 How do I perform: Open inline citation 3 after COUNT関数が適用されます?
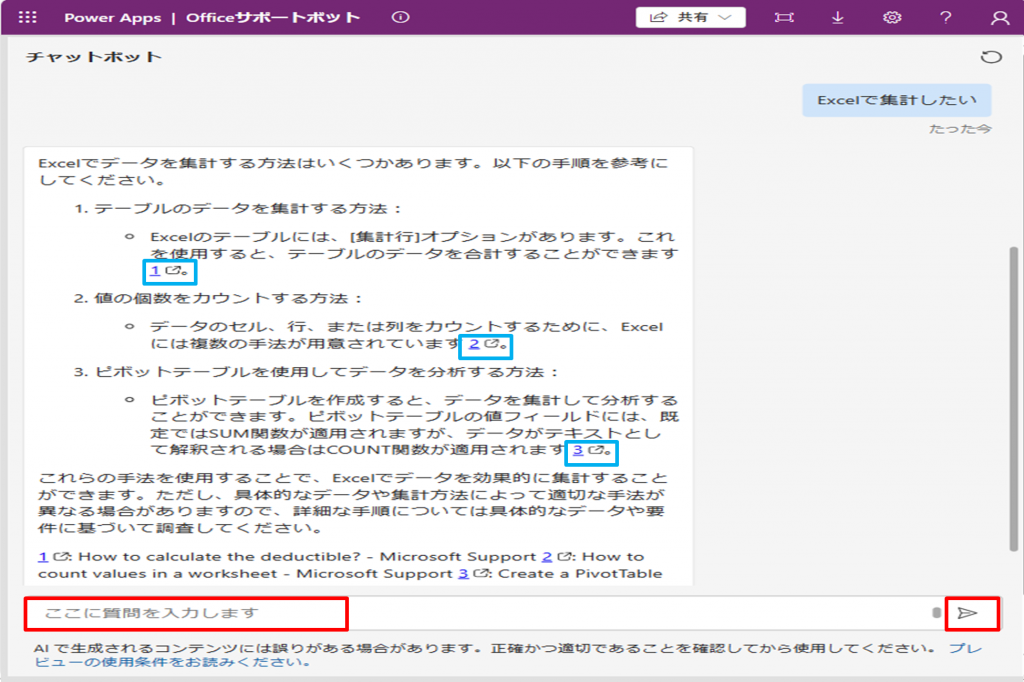(578, 449)
